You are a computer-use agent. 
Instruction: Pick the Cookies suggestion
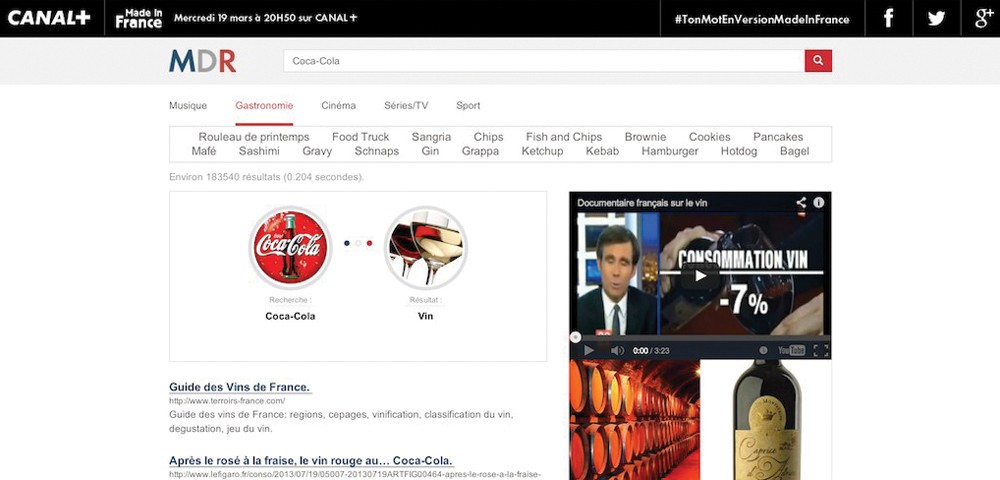[x=710, y=137]
